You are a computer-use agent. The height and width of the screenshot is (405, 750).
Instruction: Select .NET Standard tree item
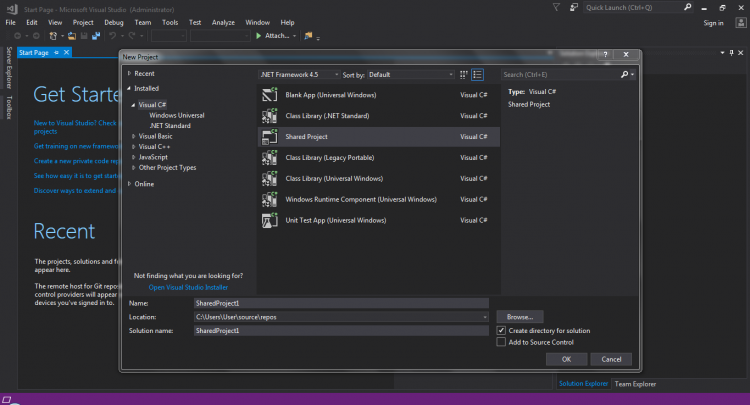coord(170,126)
